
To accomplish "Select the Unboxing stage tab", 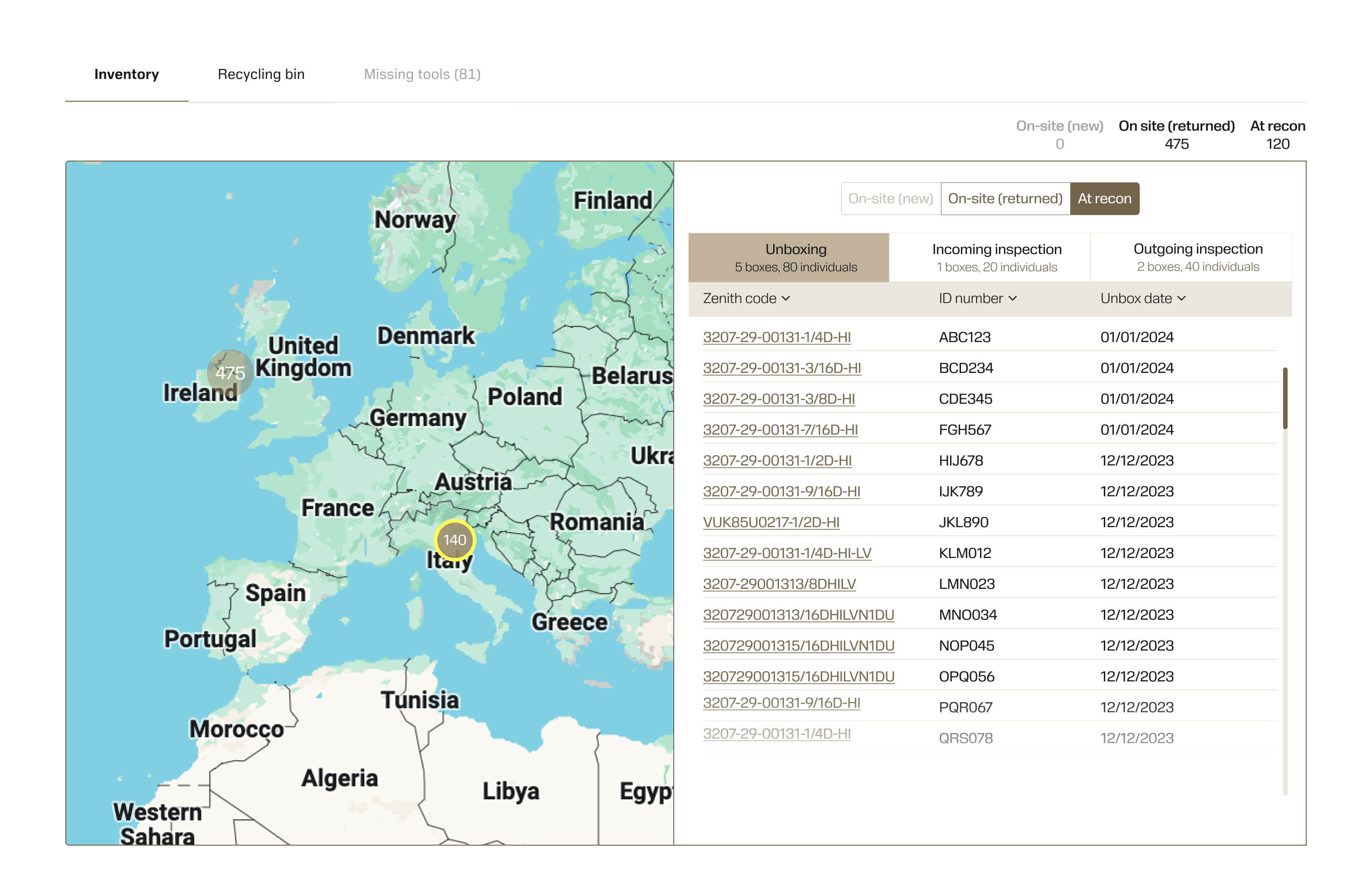I will [x=795, y=257].
